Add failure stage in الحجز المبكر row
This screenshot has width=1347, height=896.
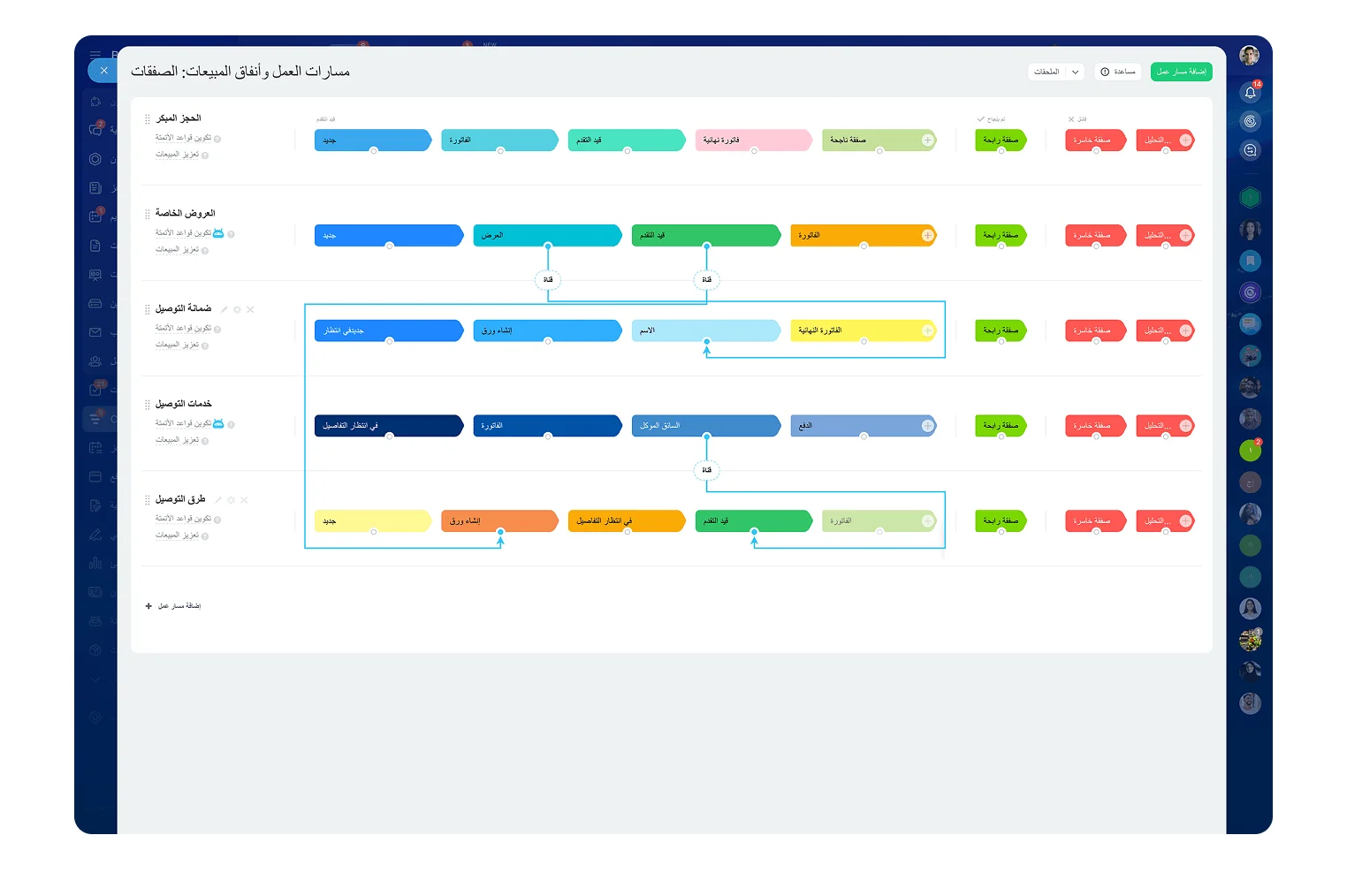click(1185, 140)
